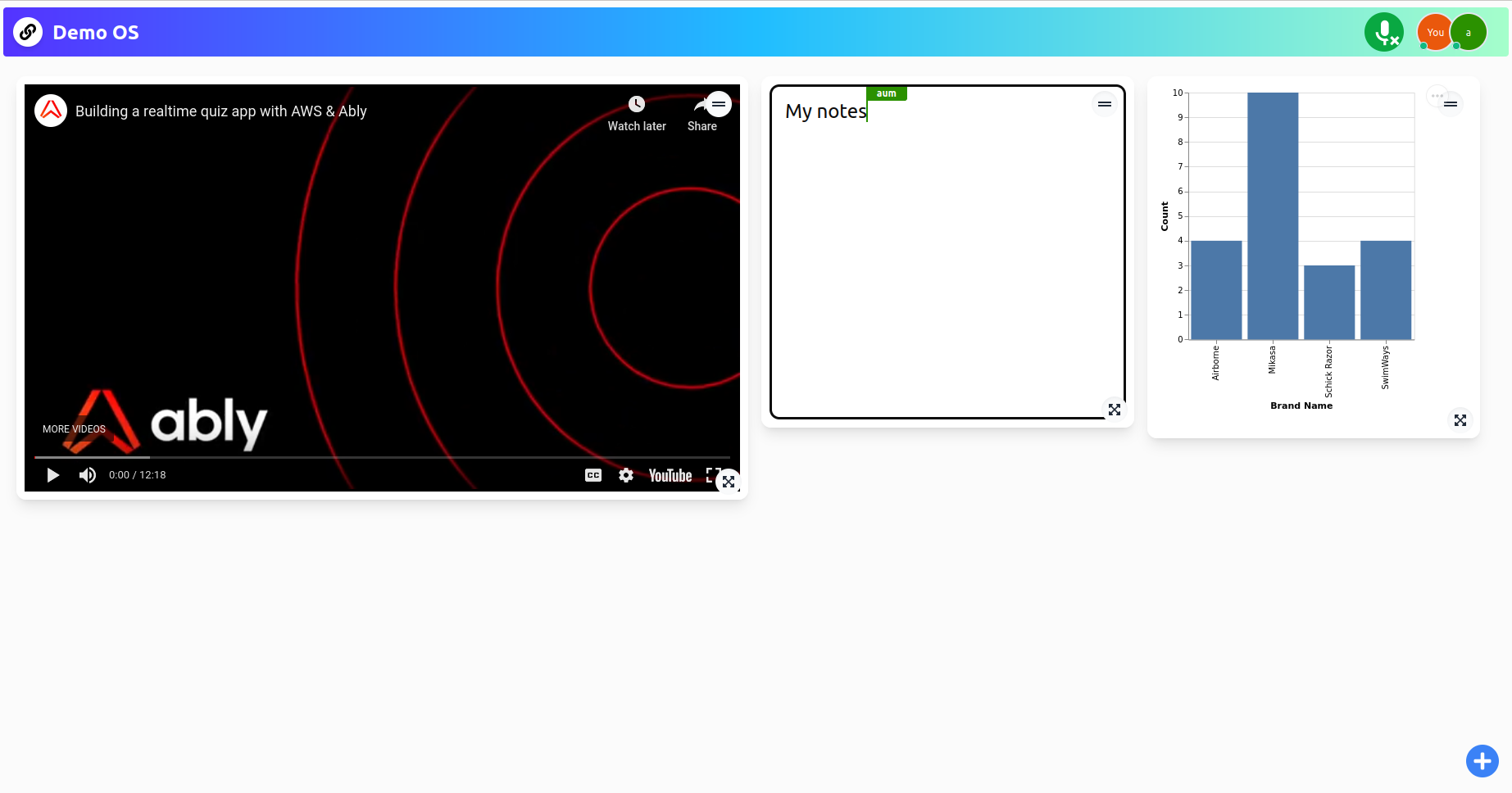The width and height of the screenshot is (1512, 793).
Task: Click Watch later clock icon
Action: [637, 104]
